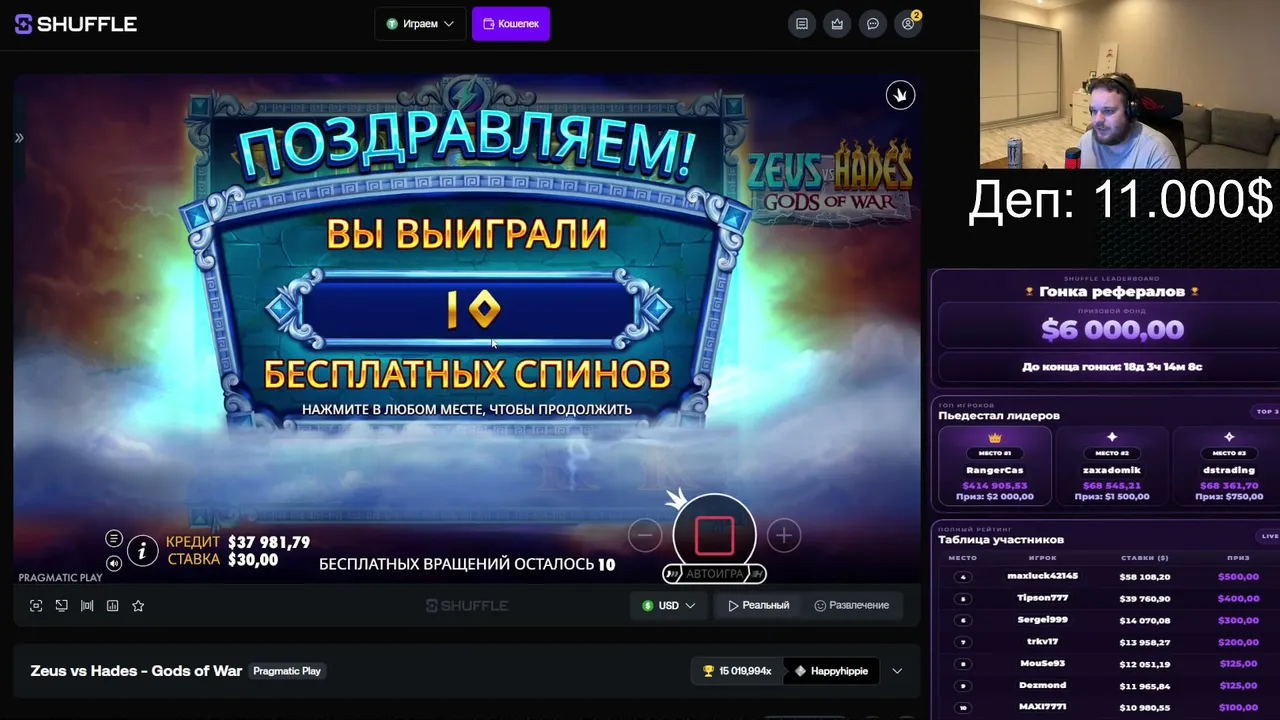The image size is (1280, 720).
Task: Enter fullscreen mode for the game
Action: tap(36, 605)
